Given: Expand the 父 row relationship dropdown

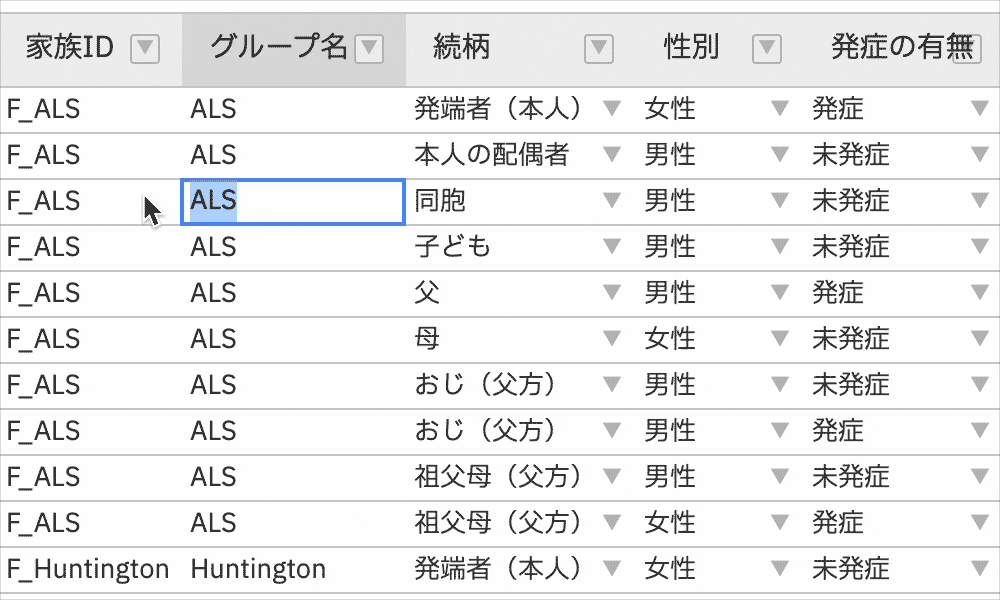Looking at the screenshot, I should 611,292.
